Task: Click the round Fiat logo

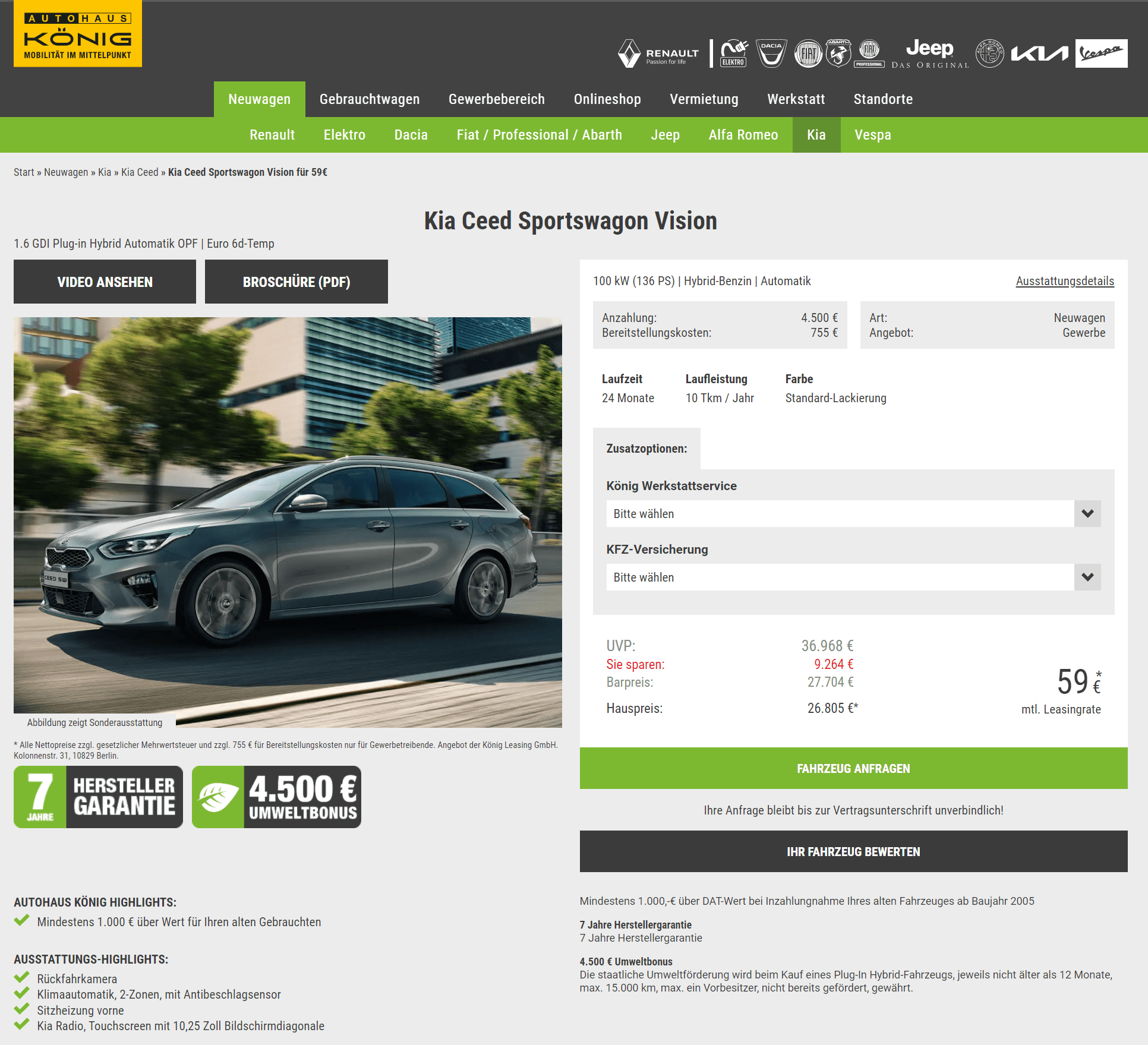Action: 808,53
